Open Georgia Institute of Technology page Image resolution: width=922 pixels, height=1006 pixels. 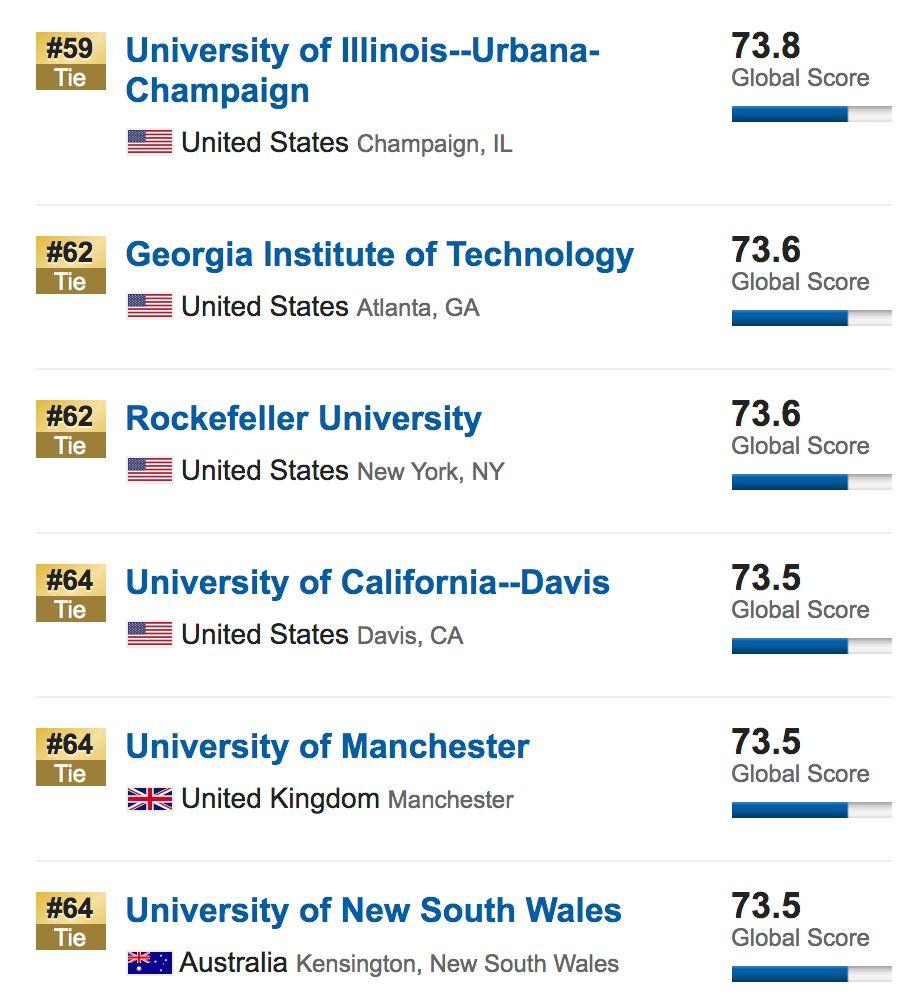click(x=379, y=254)
